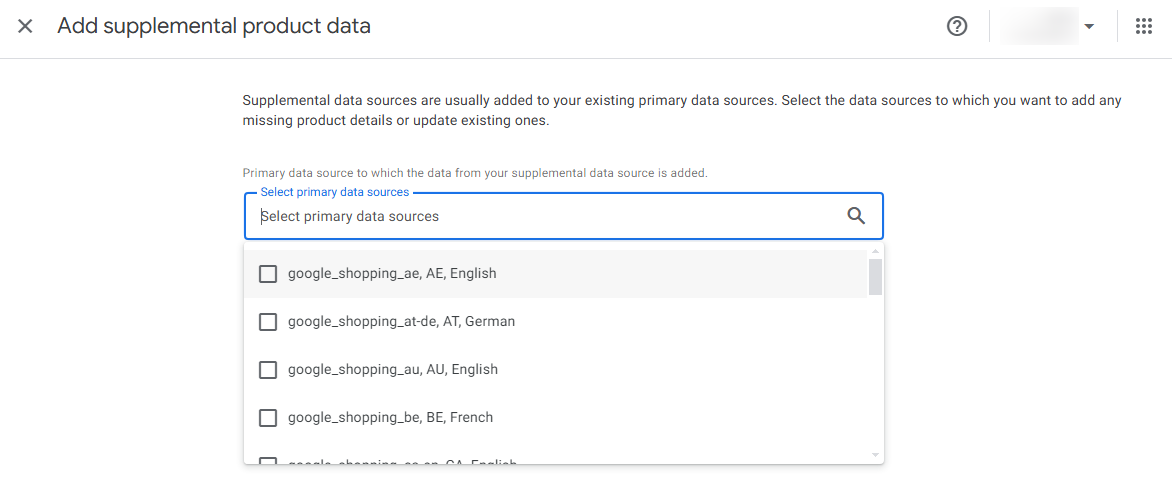Screen dimensions: 1172x488
Task: Click the scrollbar up arrow in list
Action: coord(876,251)
